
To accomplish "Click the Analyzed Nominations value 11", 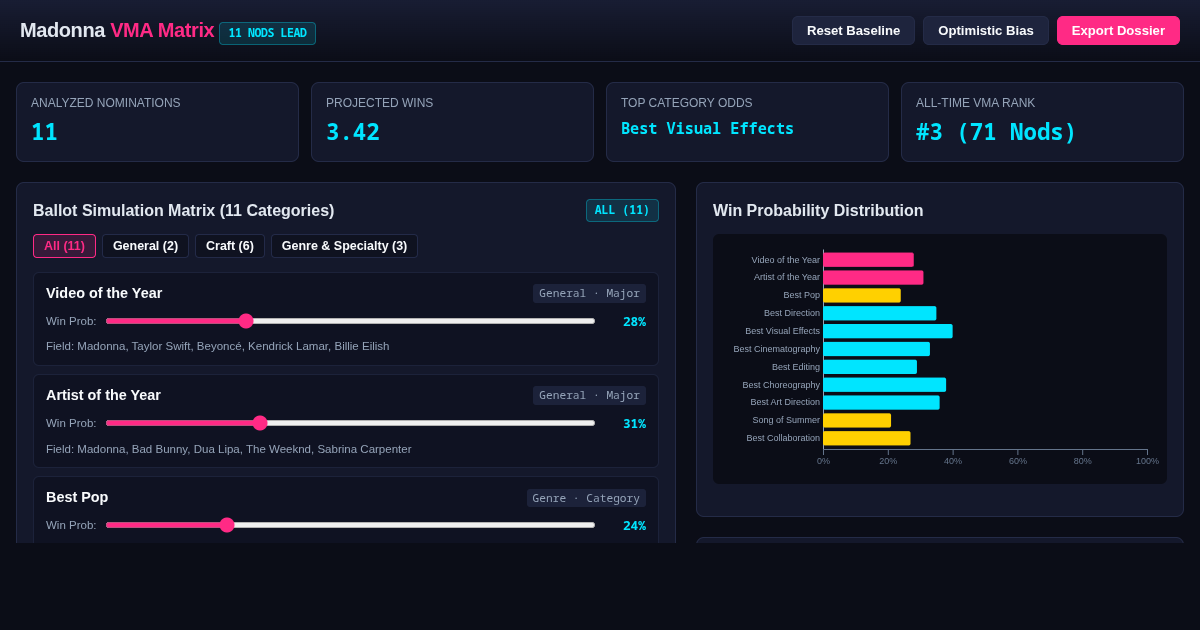I will [x=44, y=132].
